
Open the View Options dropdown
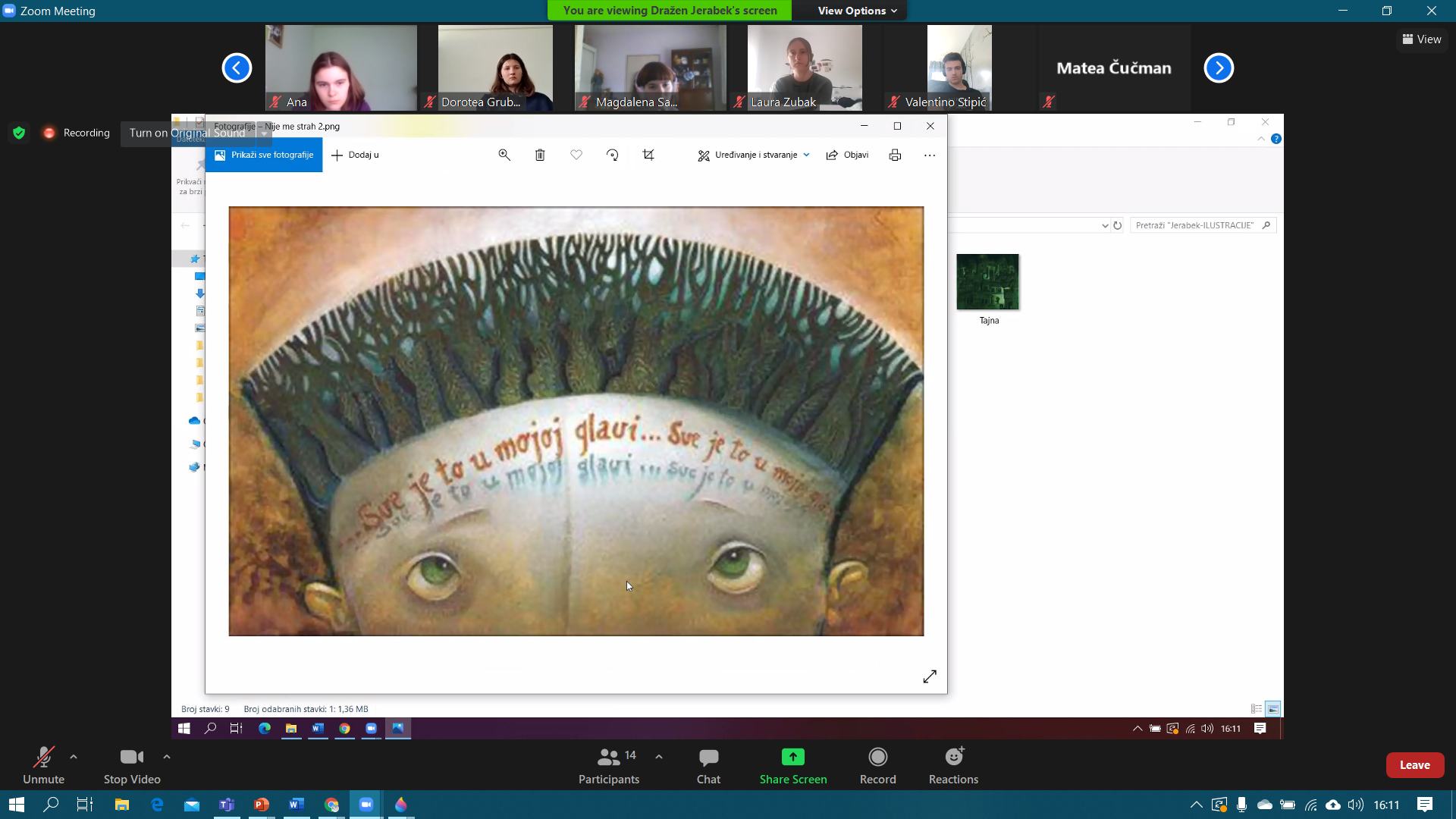click(857, 11)
